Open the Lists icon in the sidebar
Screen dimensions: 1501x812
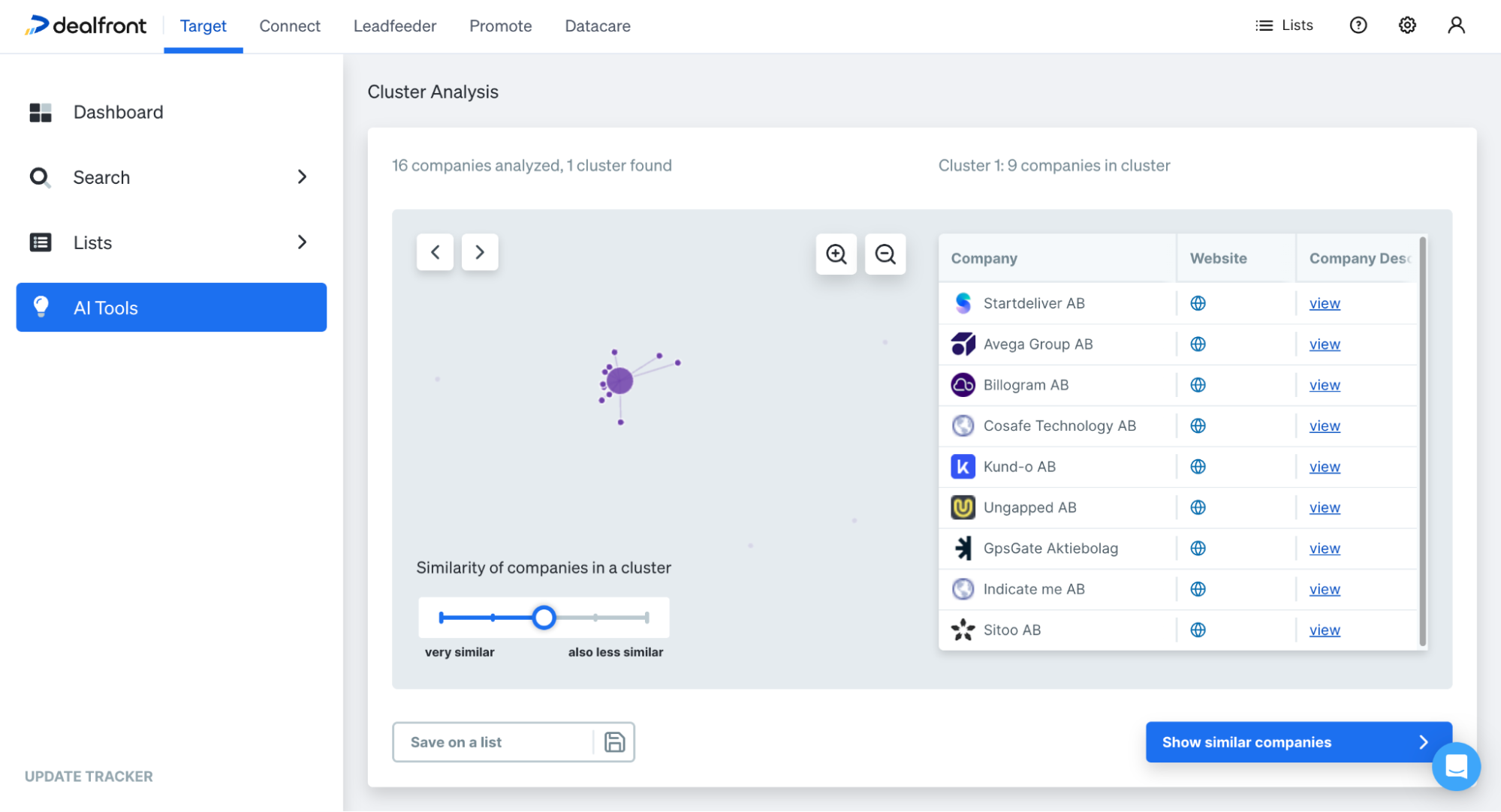40,242
